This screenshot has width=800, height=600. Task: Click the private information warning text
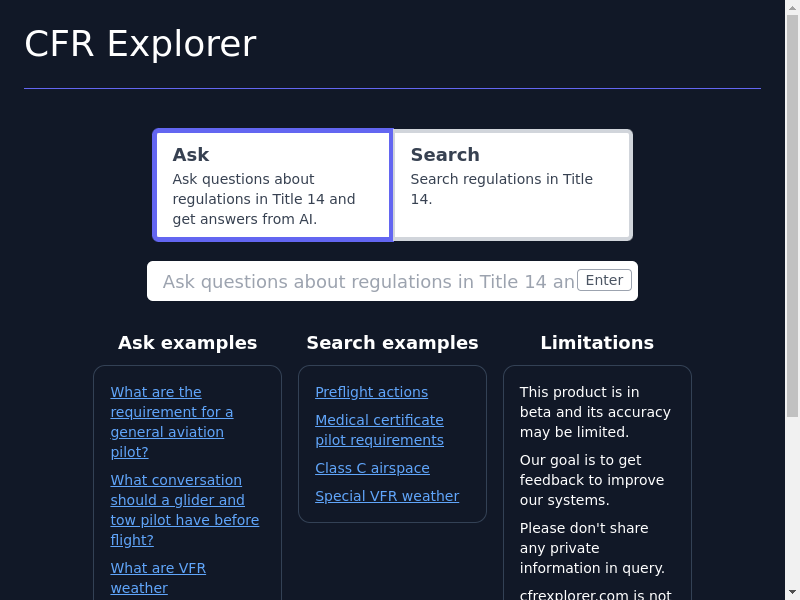tap(592, 548)
